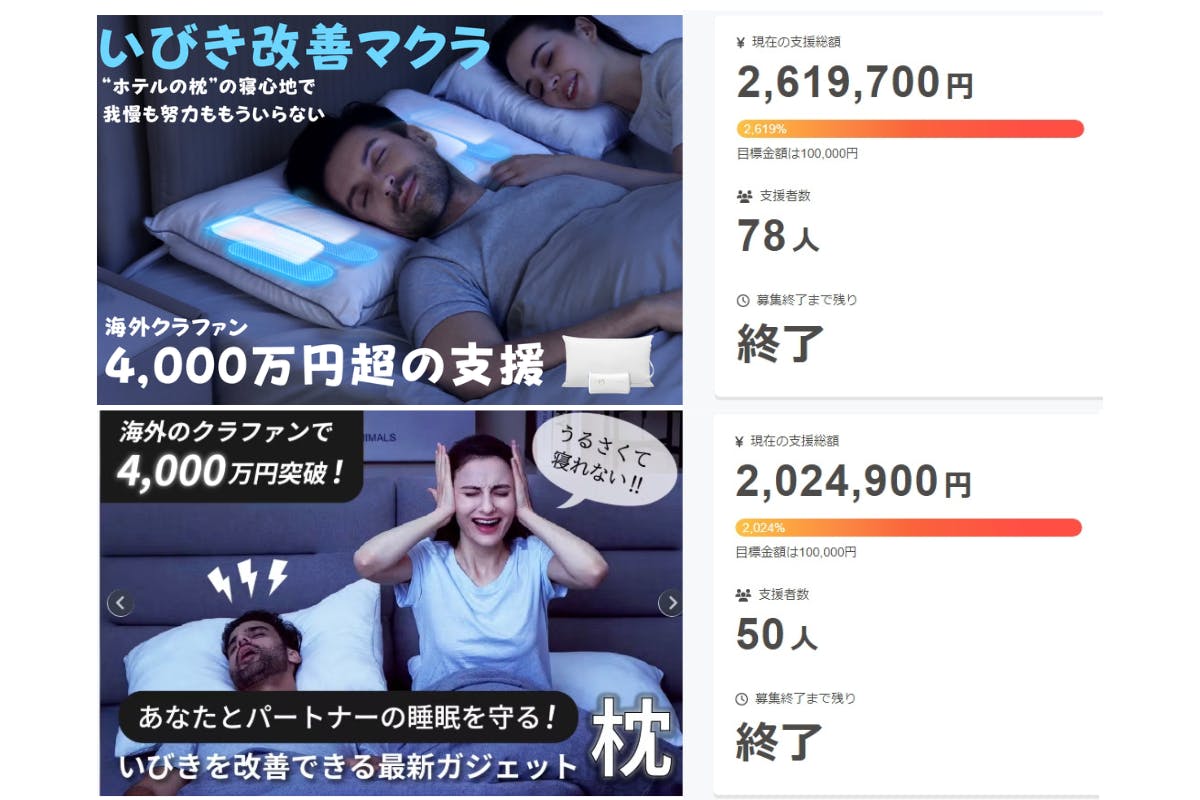This screenshot has height=800, width=1200.
Task: Click the 終了 status in the top card
Action: [x=780, y=344]
